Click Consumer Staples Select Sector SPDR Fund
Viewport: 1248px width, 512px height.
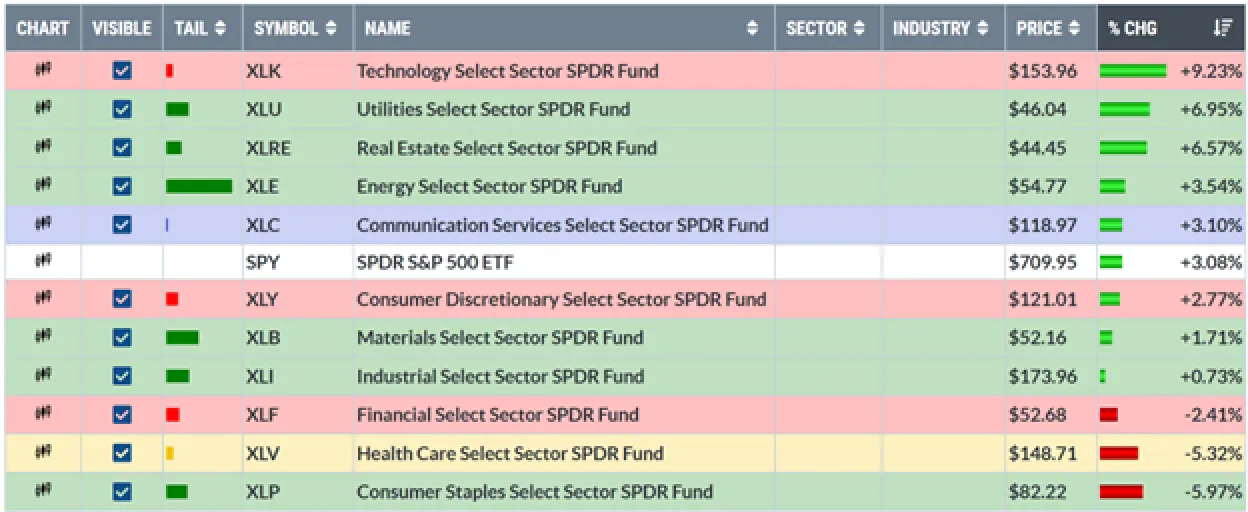point(535,491)
